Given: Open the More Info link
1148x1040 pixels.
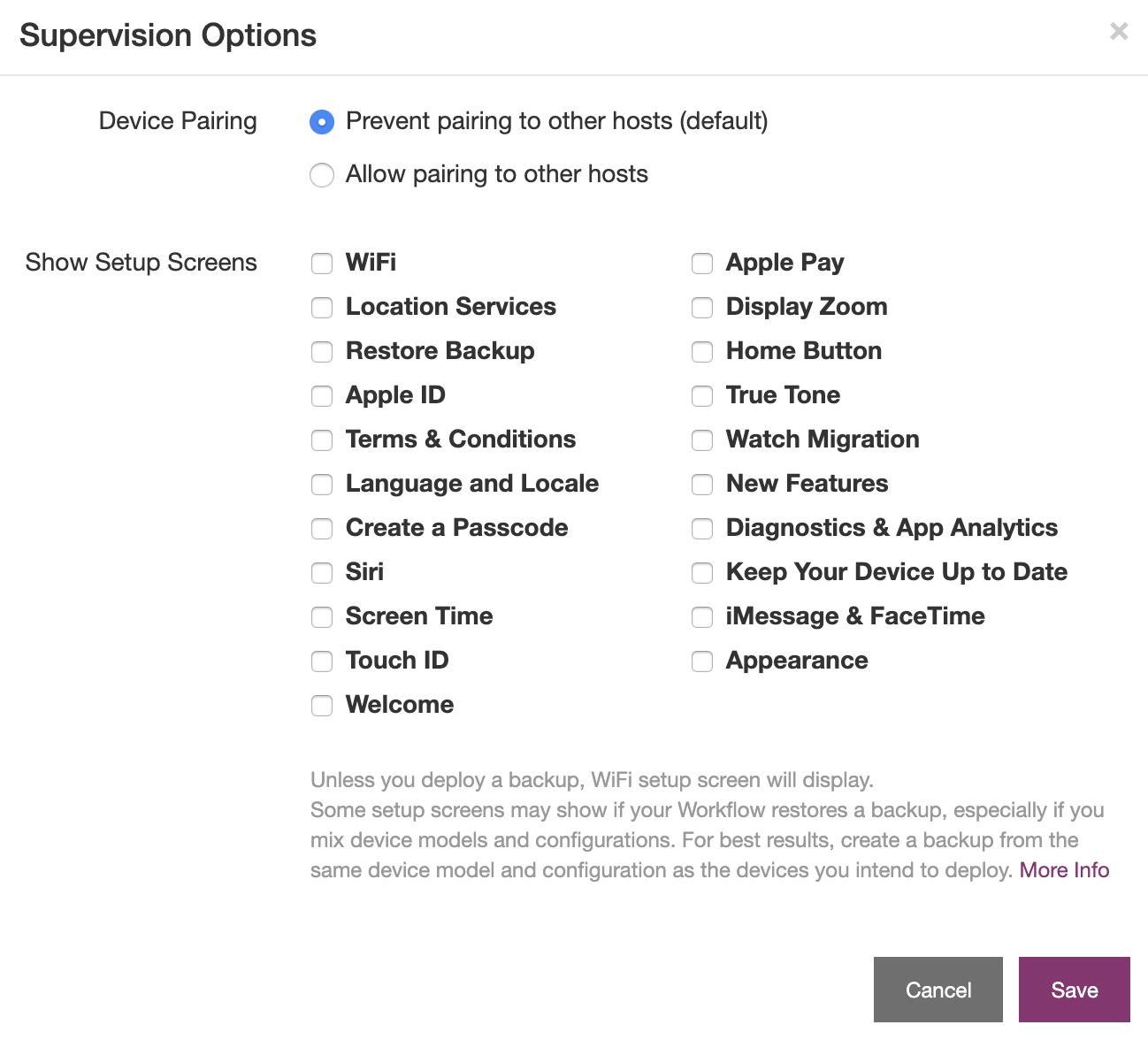Looking at the screenshot, I should [x=1064, y=870].
